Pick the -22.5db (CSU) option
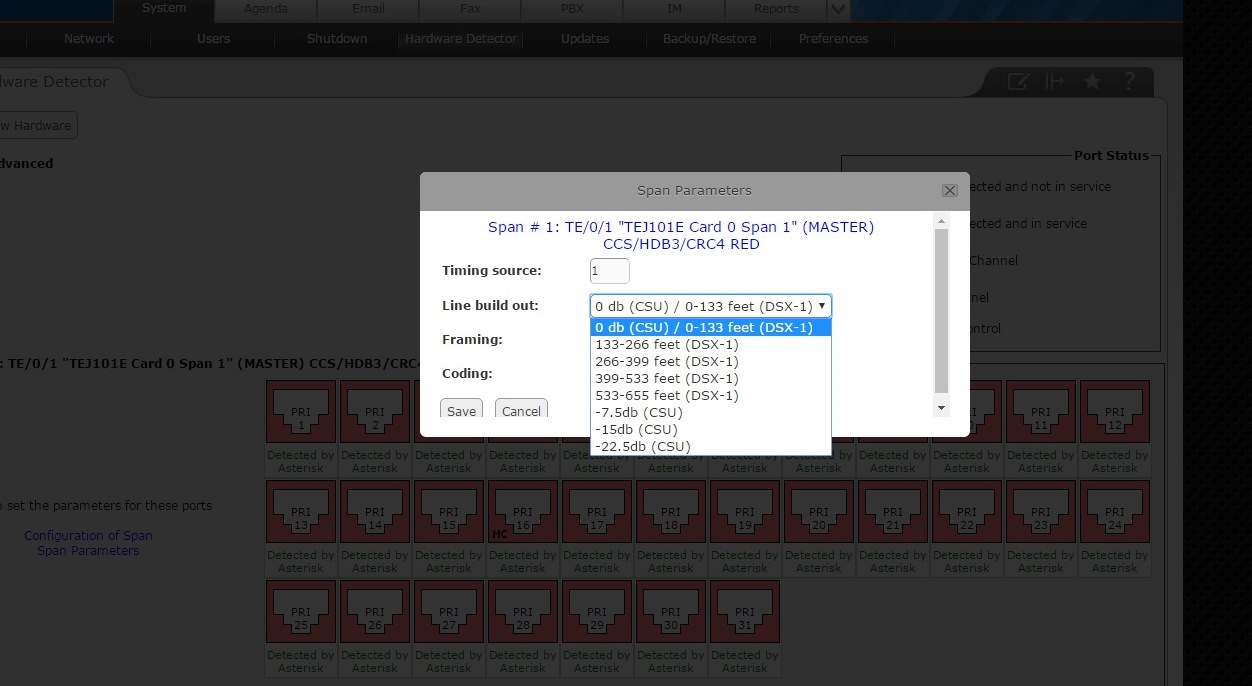The width and height of the screenshot is (1252, 686). [643, 446]
